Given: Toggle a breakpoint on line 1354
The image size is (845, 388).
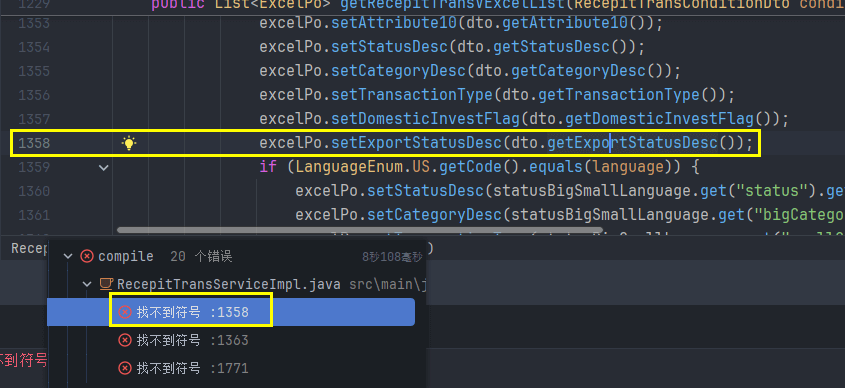Looking at the screenshot, I should [34, 47].
